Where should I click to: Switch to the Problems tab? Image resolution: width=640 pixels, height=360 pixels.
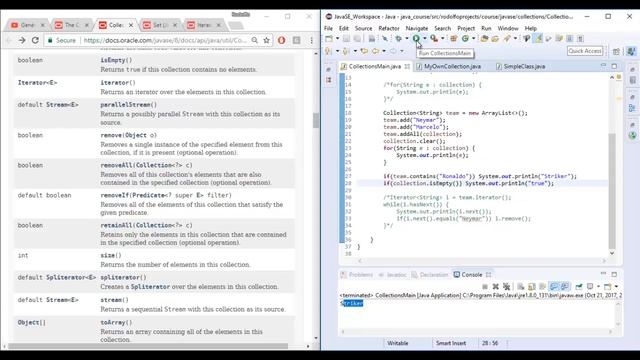point(357,275)
